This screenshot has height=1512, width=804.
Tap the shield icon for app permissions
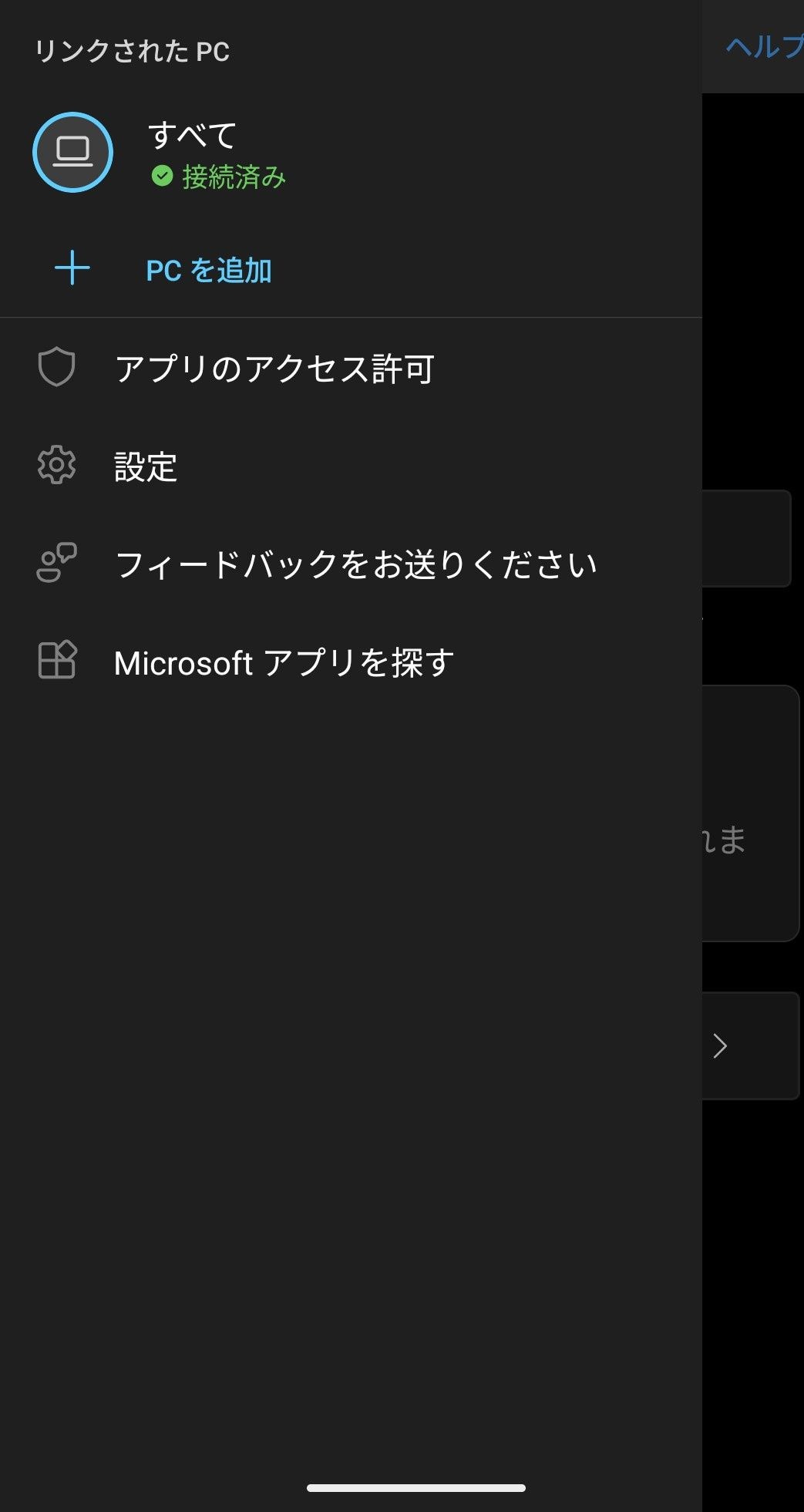click(x=57, y=368)
